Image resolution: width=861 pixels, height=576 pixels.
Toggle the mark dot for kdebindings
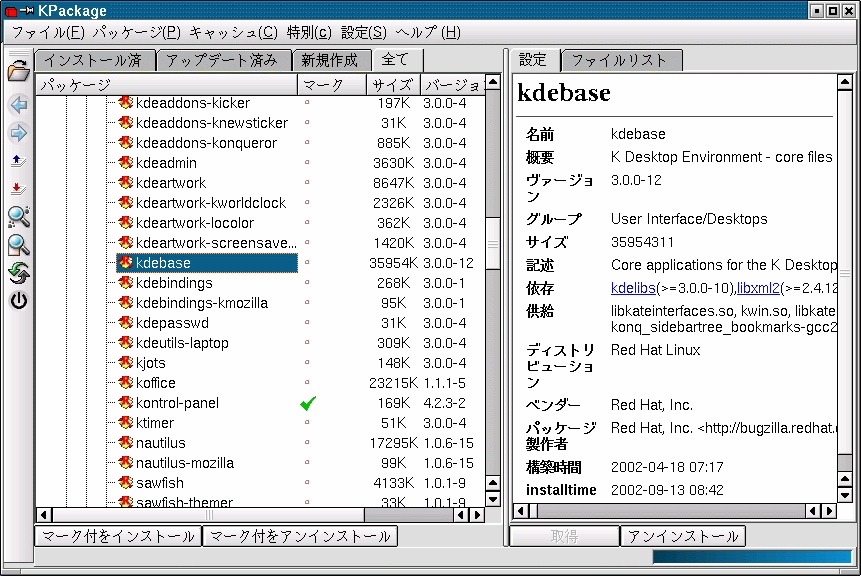[x=307, y=282]
